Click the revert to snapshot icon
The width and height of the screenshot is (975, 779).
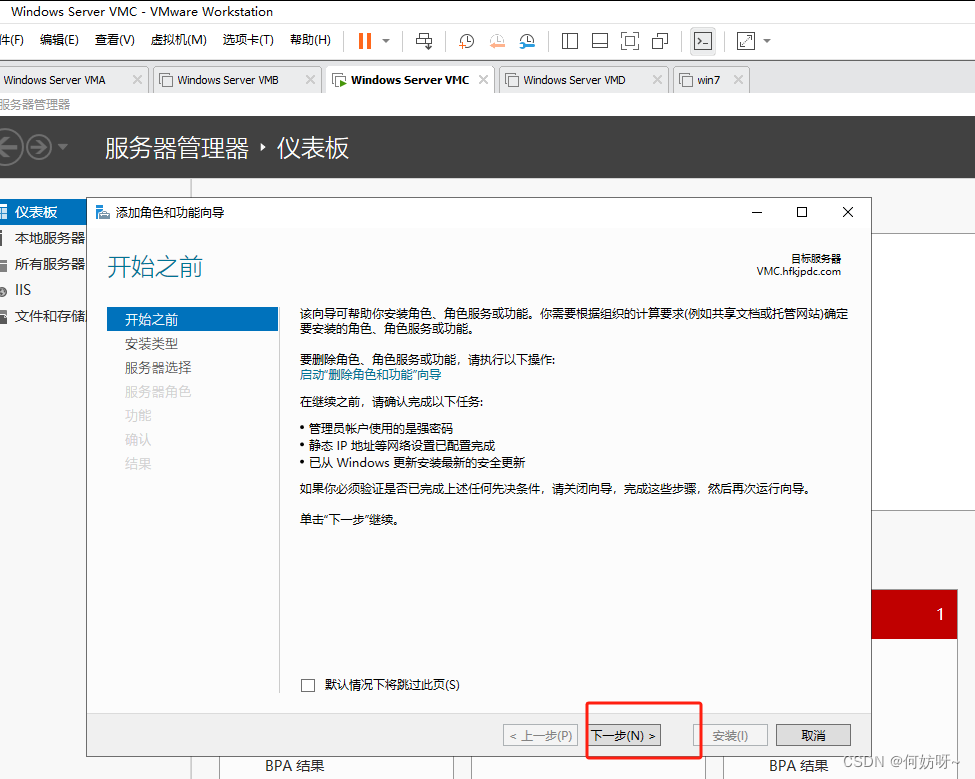click(x=497, y=41)
